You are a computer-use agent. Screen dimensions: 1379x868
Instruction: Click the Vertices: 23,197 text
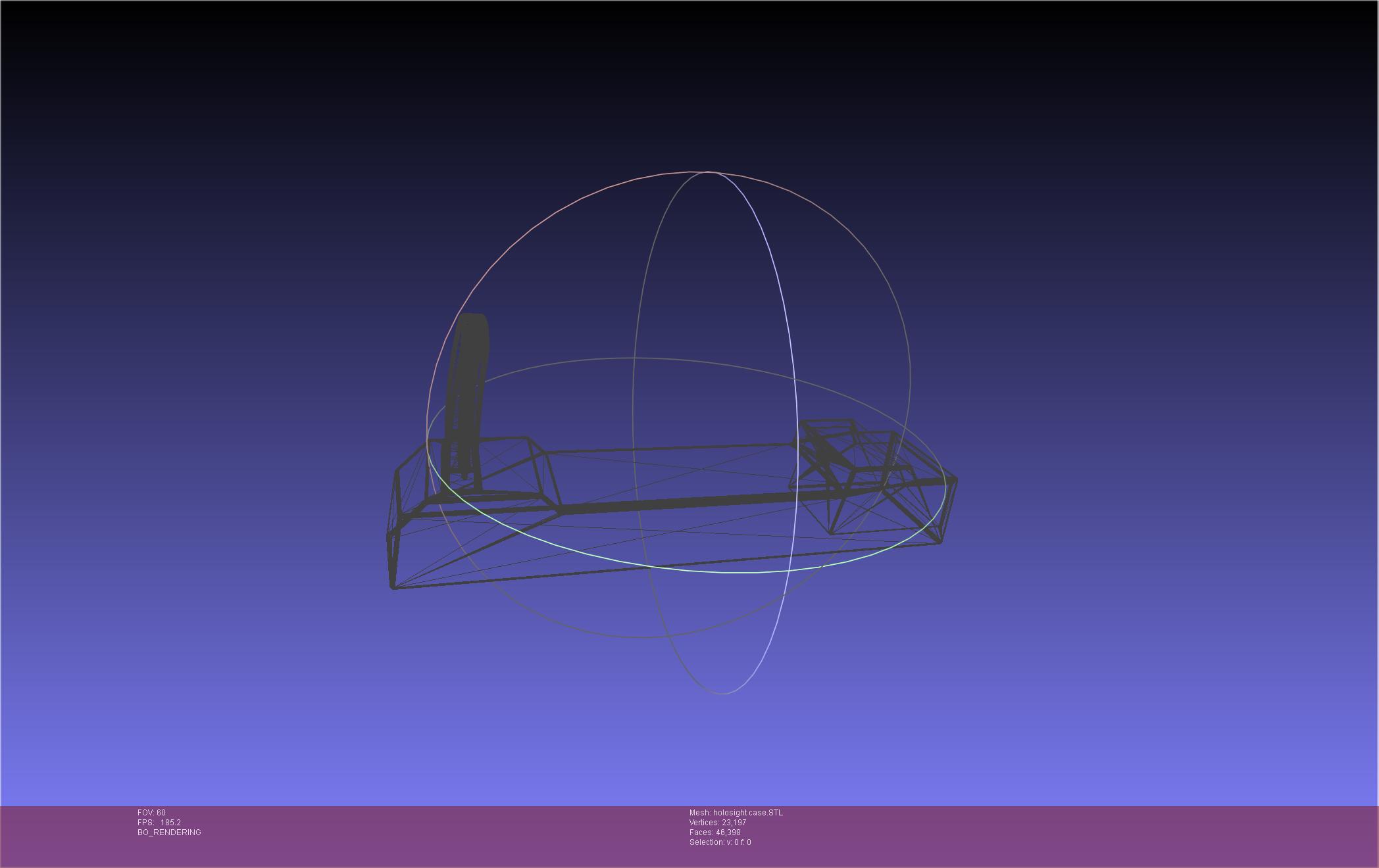(x=717, y=823)
